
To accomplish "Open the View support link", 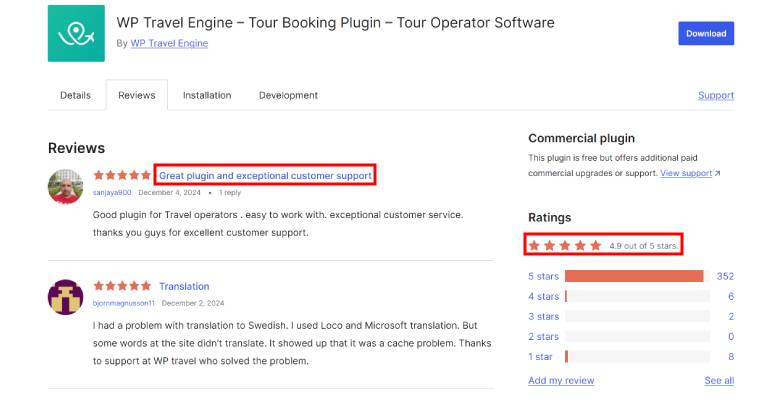I will tap(686, 173).
